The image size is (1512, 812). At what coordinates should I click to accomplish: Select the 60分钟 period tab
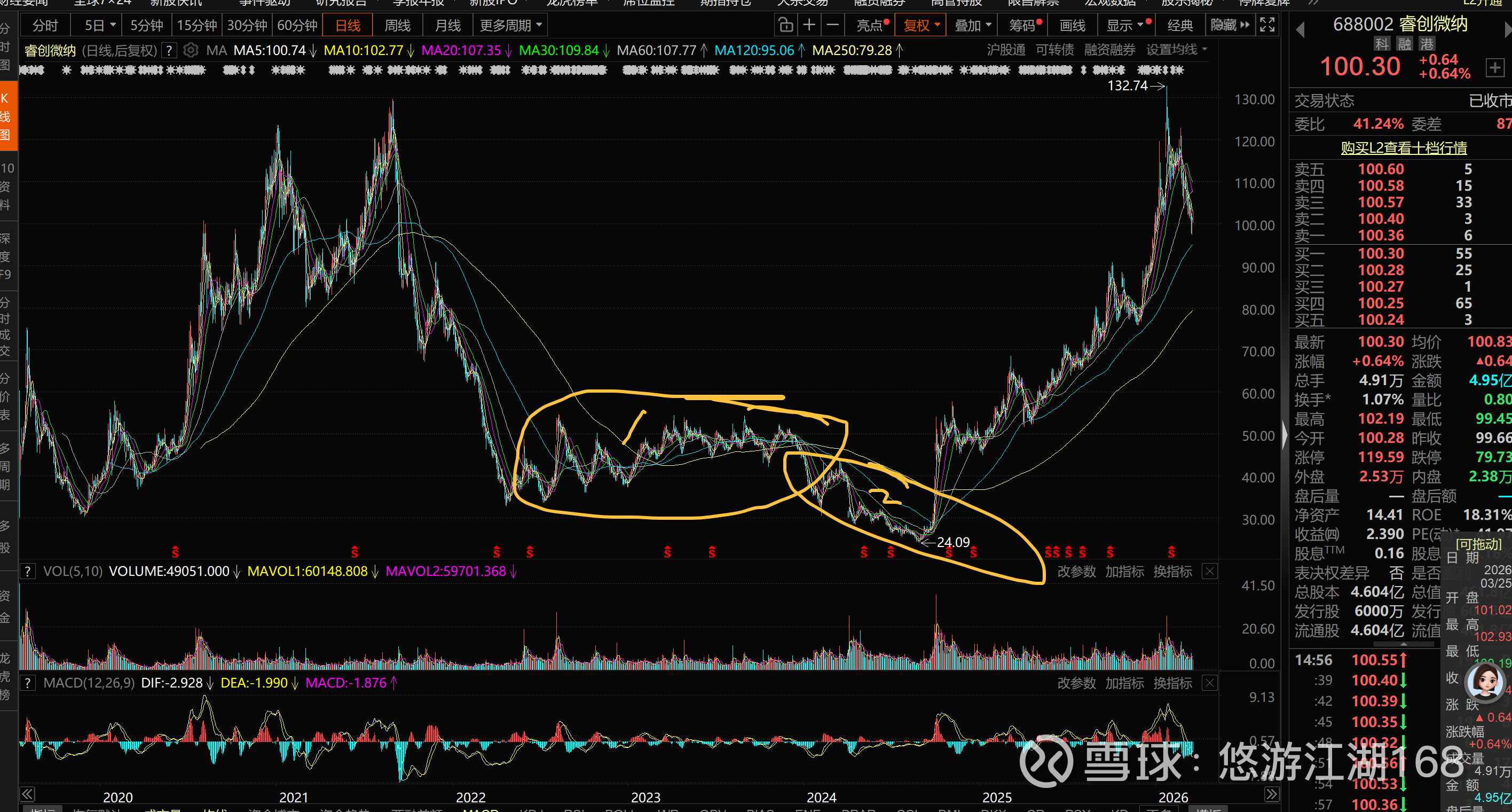point(297,25)
